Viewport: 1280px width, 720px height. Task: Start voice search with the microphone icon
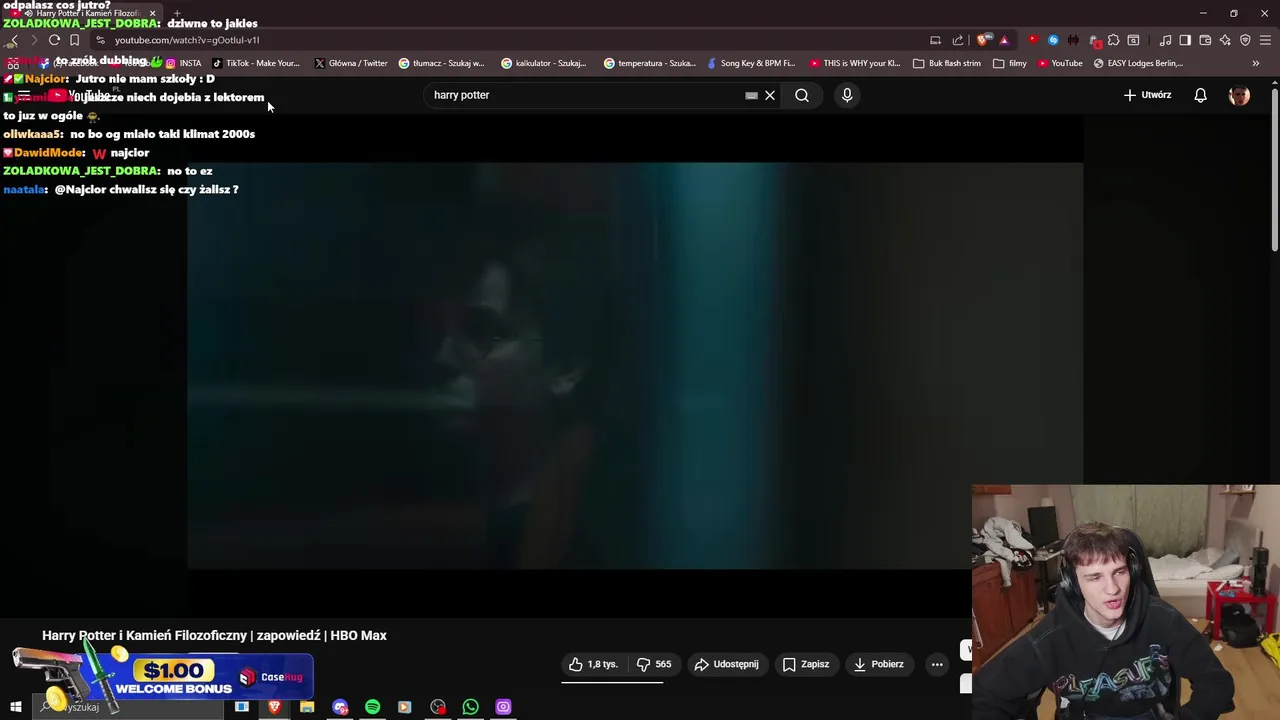coord(847,95)
